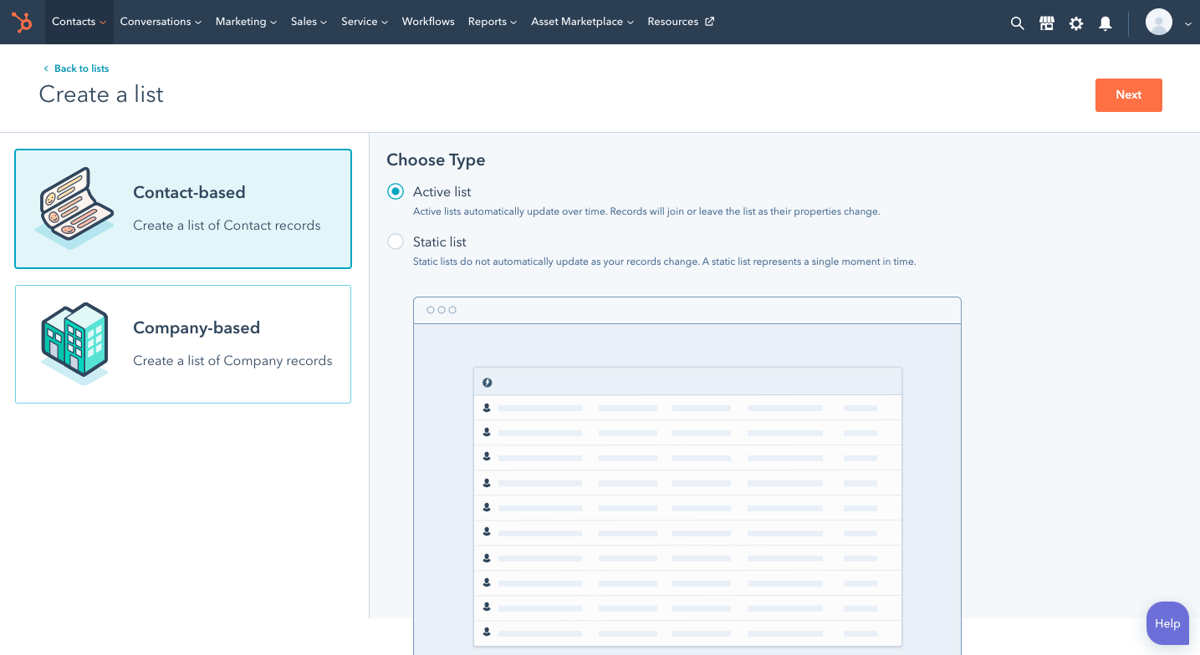This screenshot has height=655, width=1200.
Task: Click the Choose Type heading
Action: (436, 160)
